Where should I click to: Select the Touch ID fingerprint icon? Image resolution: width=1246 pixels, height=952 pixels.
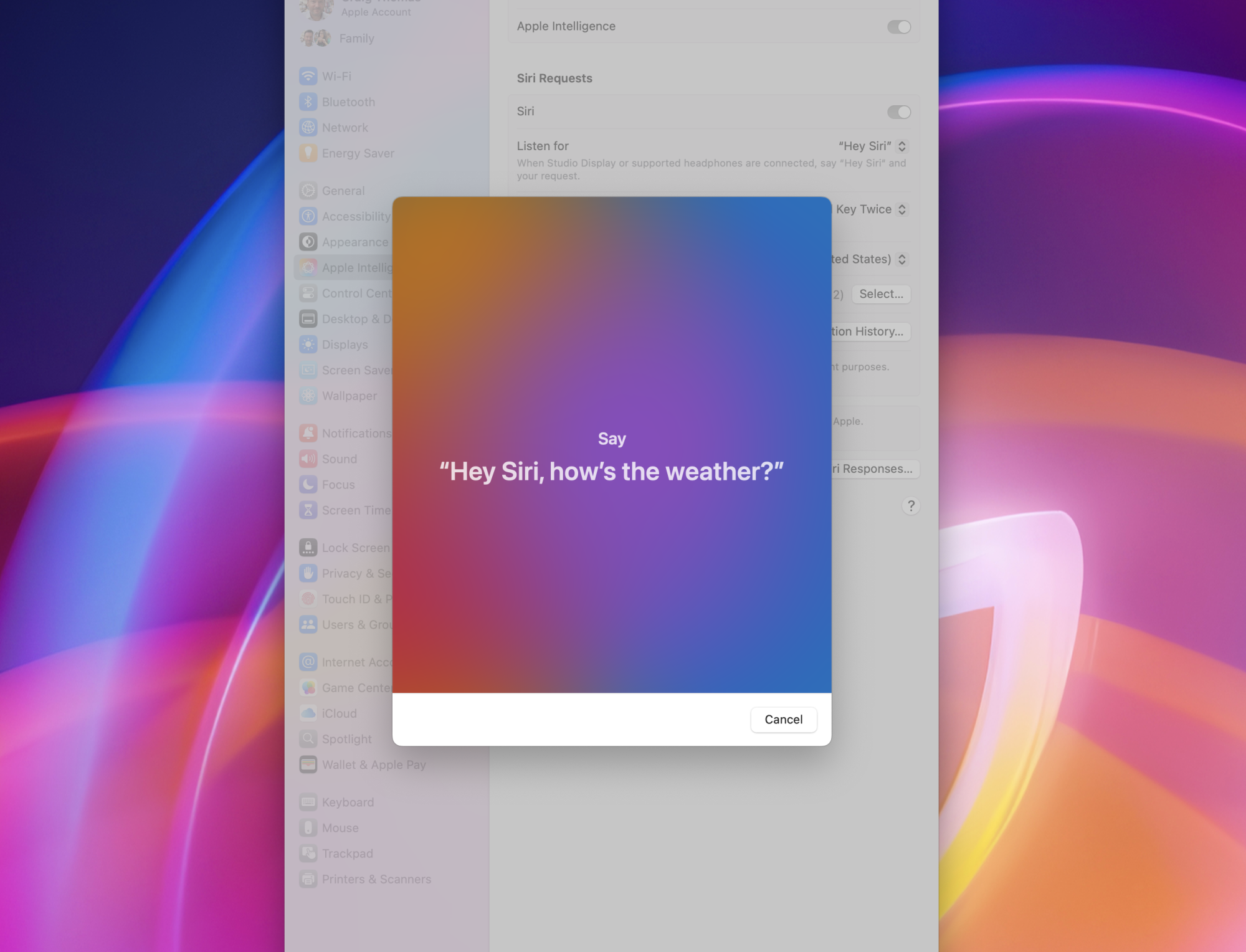[x=308, y=599]
